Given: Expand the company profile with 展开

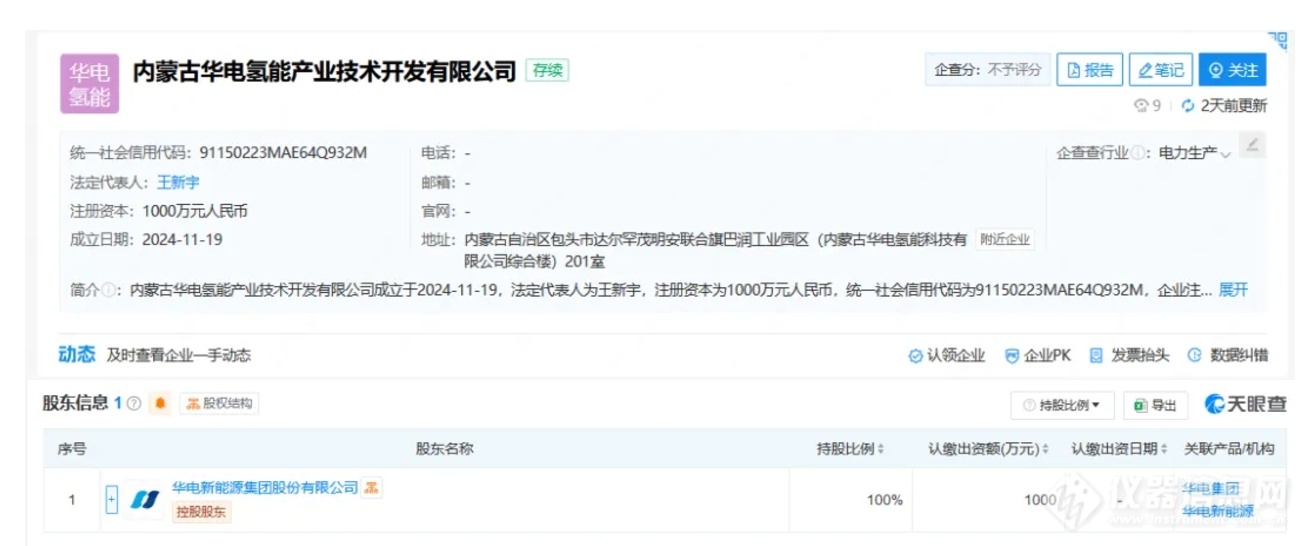Looking at the screenshot, I should pos(1233,290).
